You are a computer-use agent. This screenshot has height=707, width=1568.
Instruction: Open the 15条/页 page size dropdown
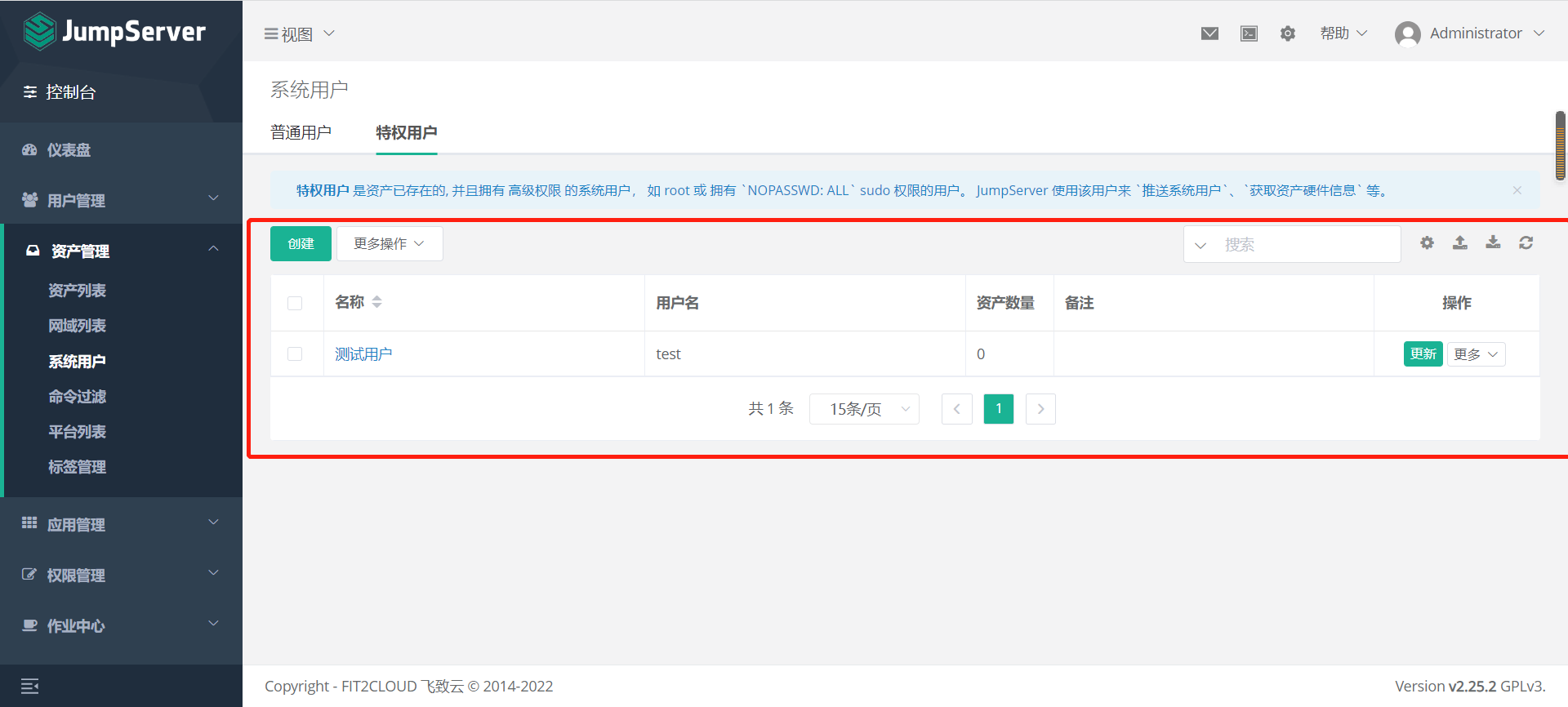tap(864, 409)
